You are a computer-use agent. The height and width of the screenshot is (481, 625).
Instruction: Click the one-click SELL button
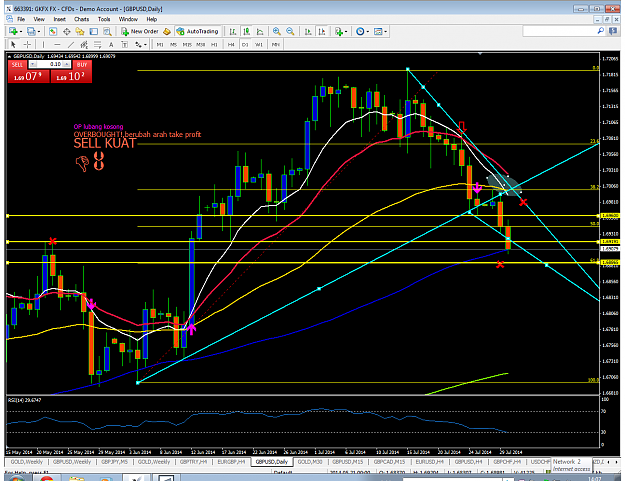coord(28,72)
